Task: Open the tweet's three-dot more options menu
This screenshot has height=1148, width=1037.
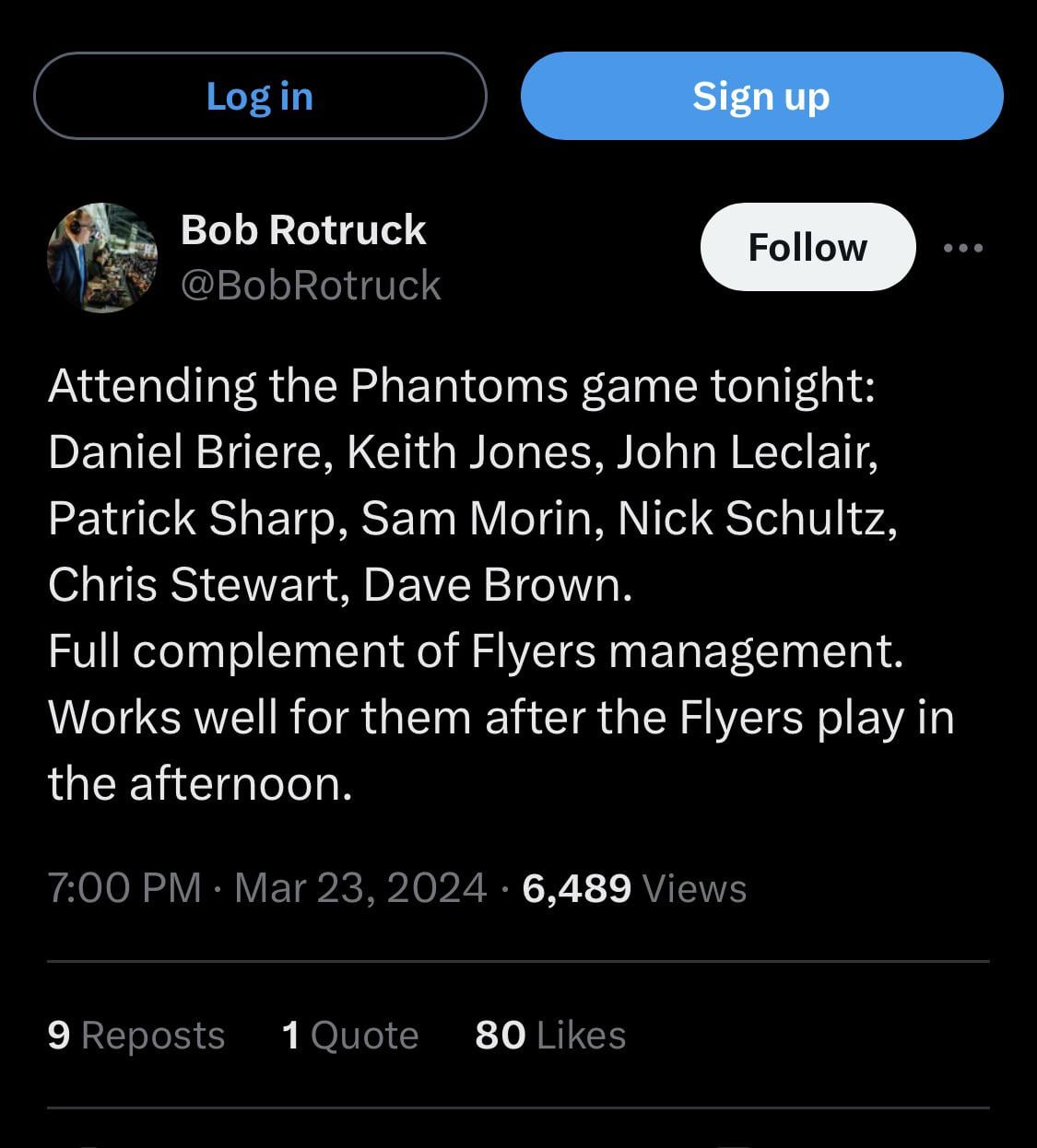Action: pos(963,247)
